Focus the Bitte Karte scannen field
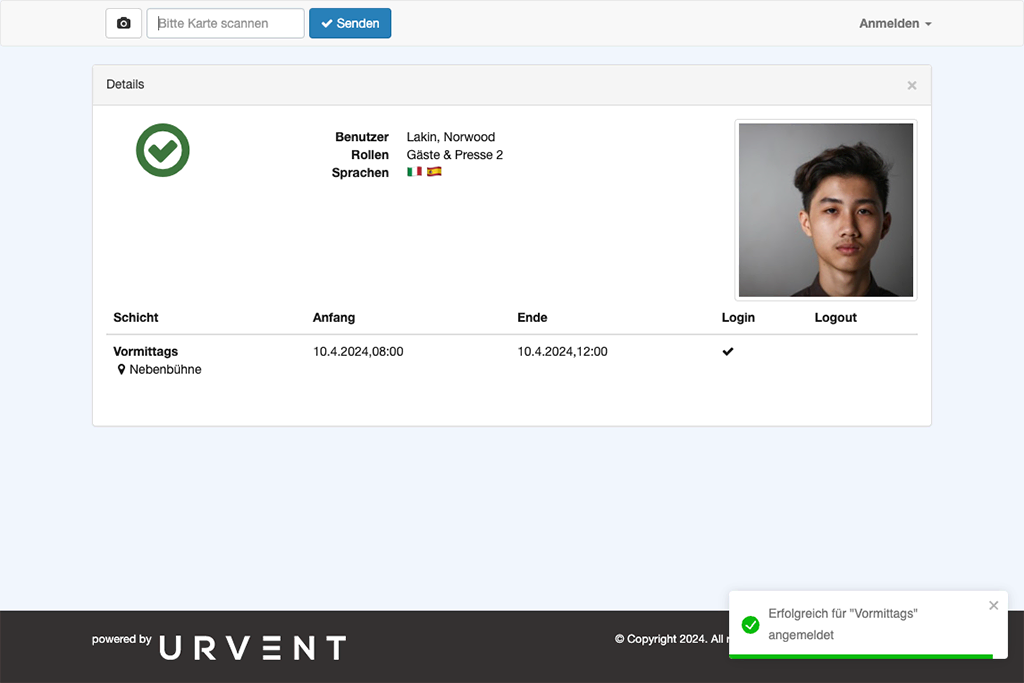 tap(225, 23)
